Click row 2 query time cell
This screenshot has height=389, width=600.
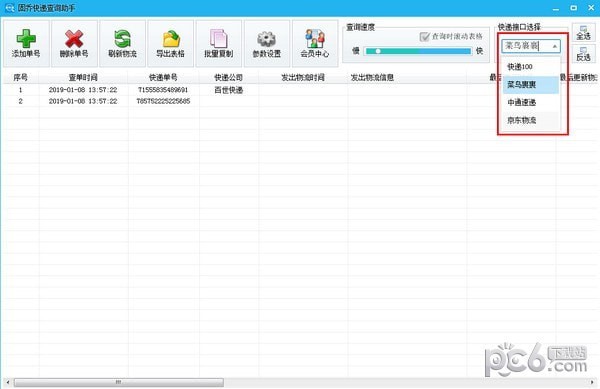(x=83, y=101)
